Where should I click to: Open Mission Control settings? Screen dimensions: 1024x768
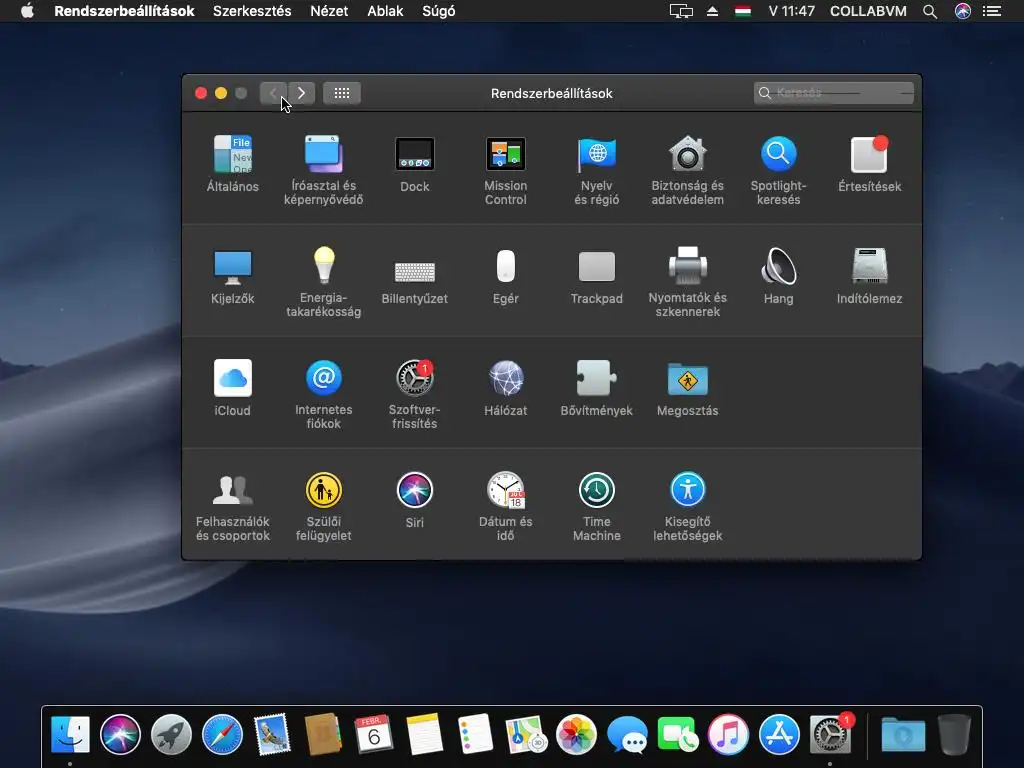pyautogui.click(x=505, y=170)
